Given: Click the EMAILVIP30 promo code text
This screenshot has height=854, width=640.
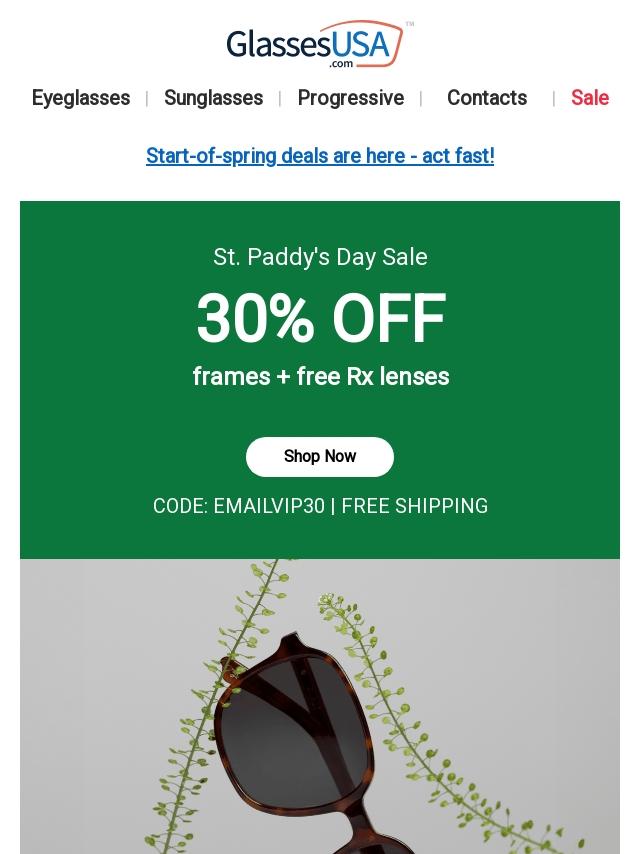Looking at the screenshot, I should click(268, 506).
